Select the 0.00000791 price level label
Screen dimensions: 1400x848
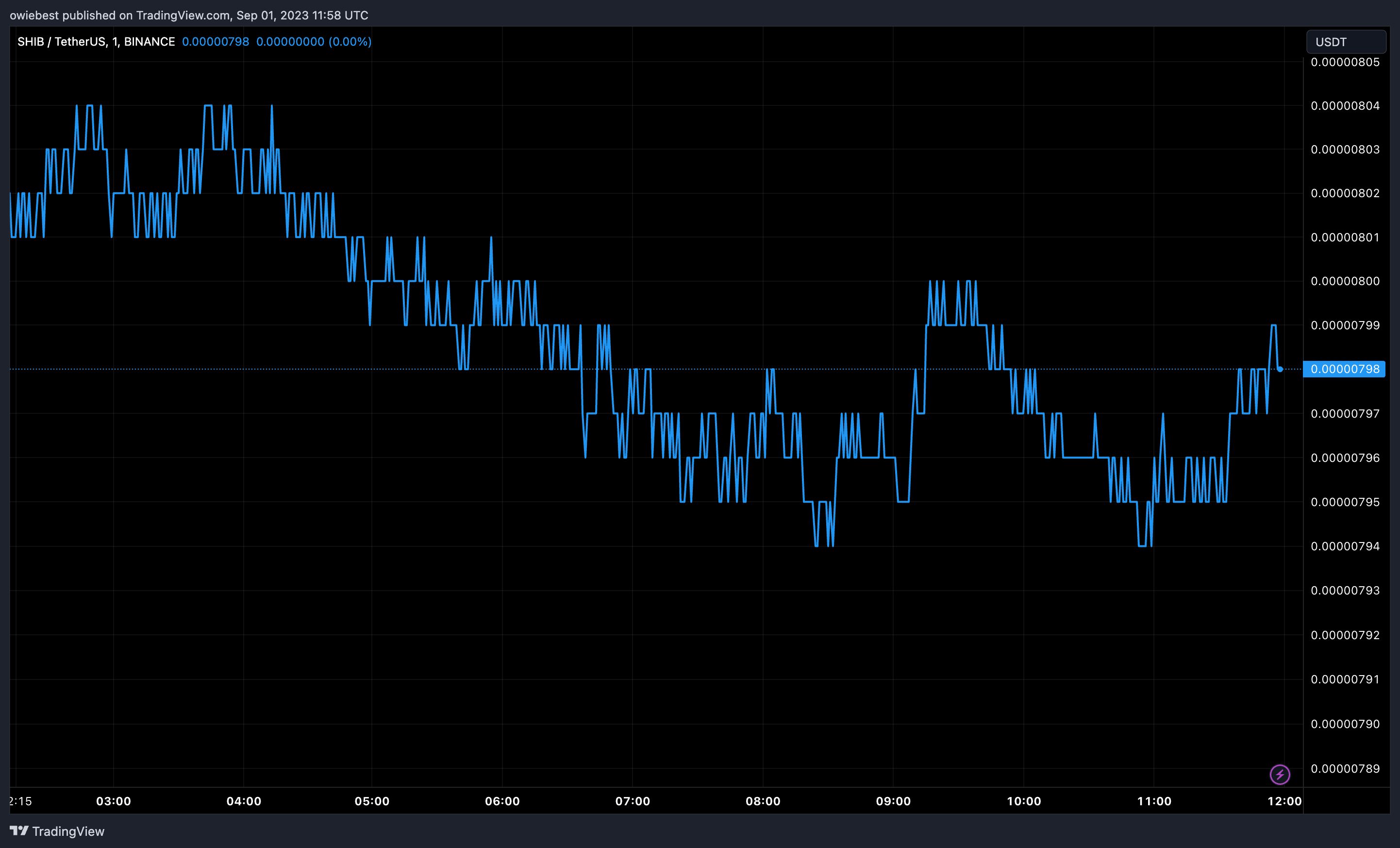point(1345,679)
